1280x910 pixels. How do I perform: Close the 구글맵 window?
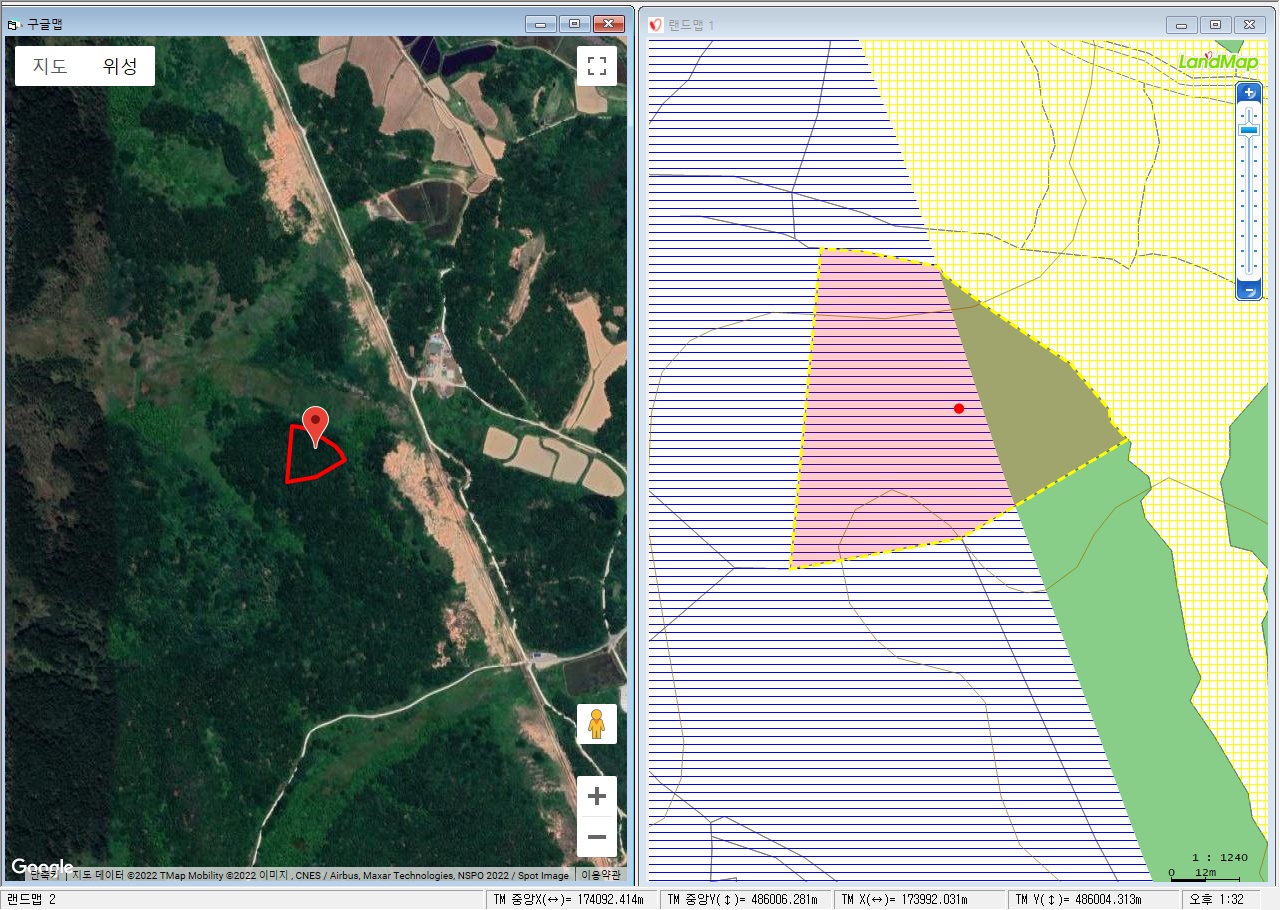coord(608,24)
